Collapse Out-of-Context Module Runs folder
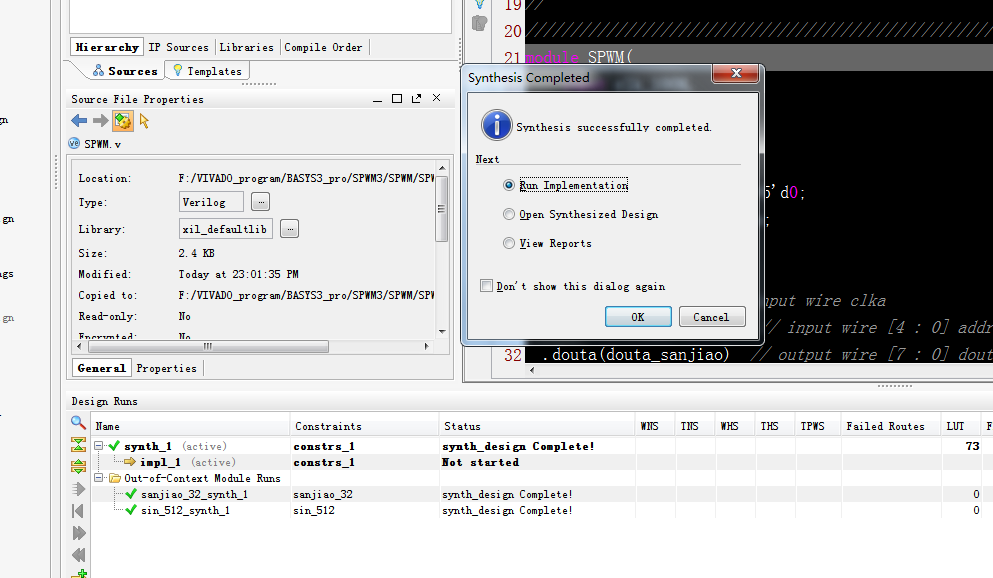The height and width of the screenshot is (578, 993). coord(100,478)
